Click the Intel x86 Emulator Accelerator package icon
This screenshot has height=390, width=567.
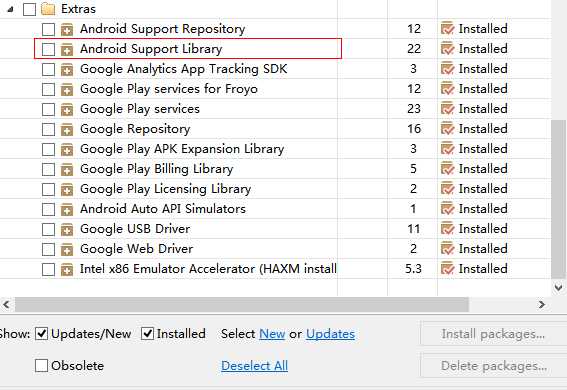point(67,269)
